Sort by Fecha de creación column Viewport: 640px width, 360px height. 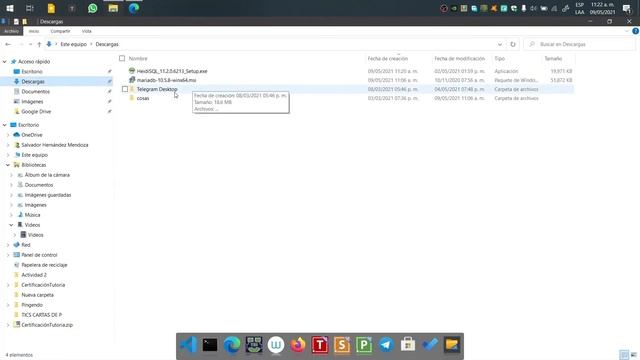pos(388,58)
